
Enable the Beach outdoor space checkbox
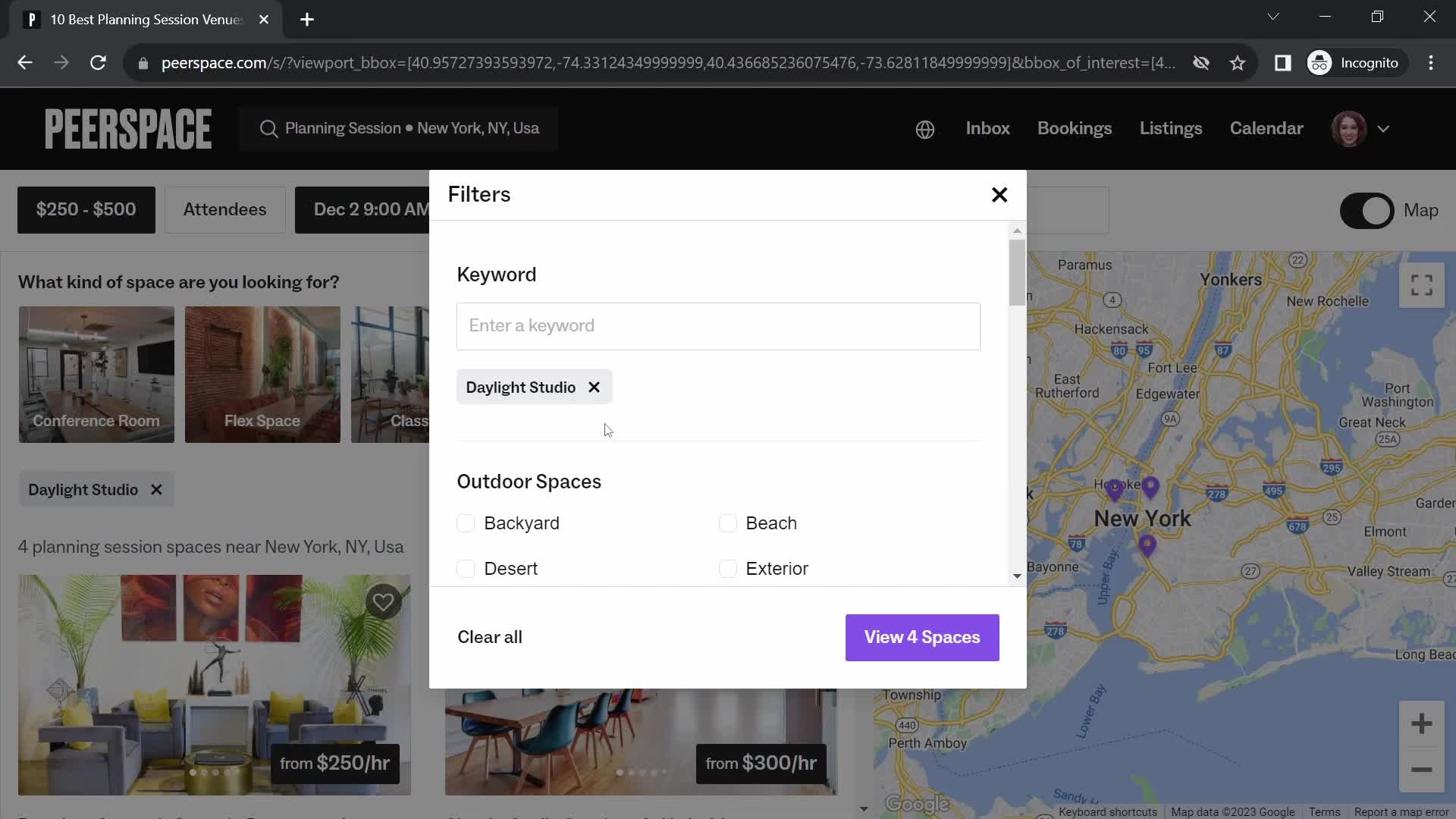[x=727, y=523]
